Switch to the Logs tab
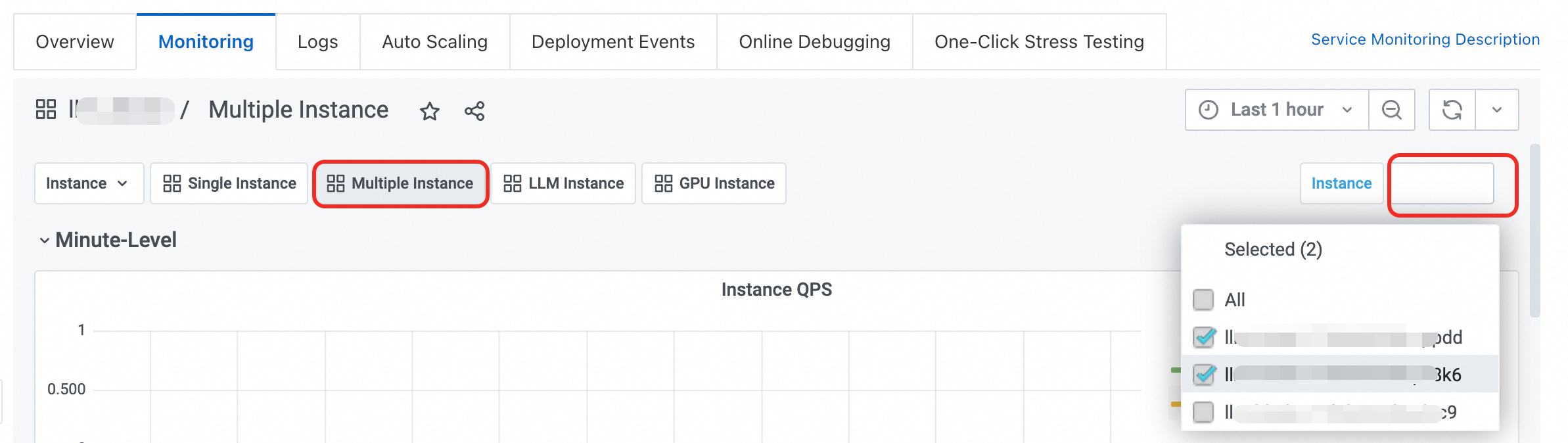 tap(317, 41)
